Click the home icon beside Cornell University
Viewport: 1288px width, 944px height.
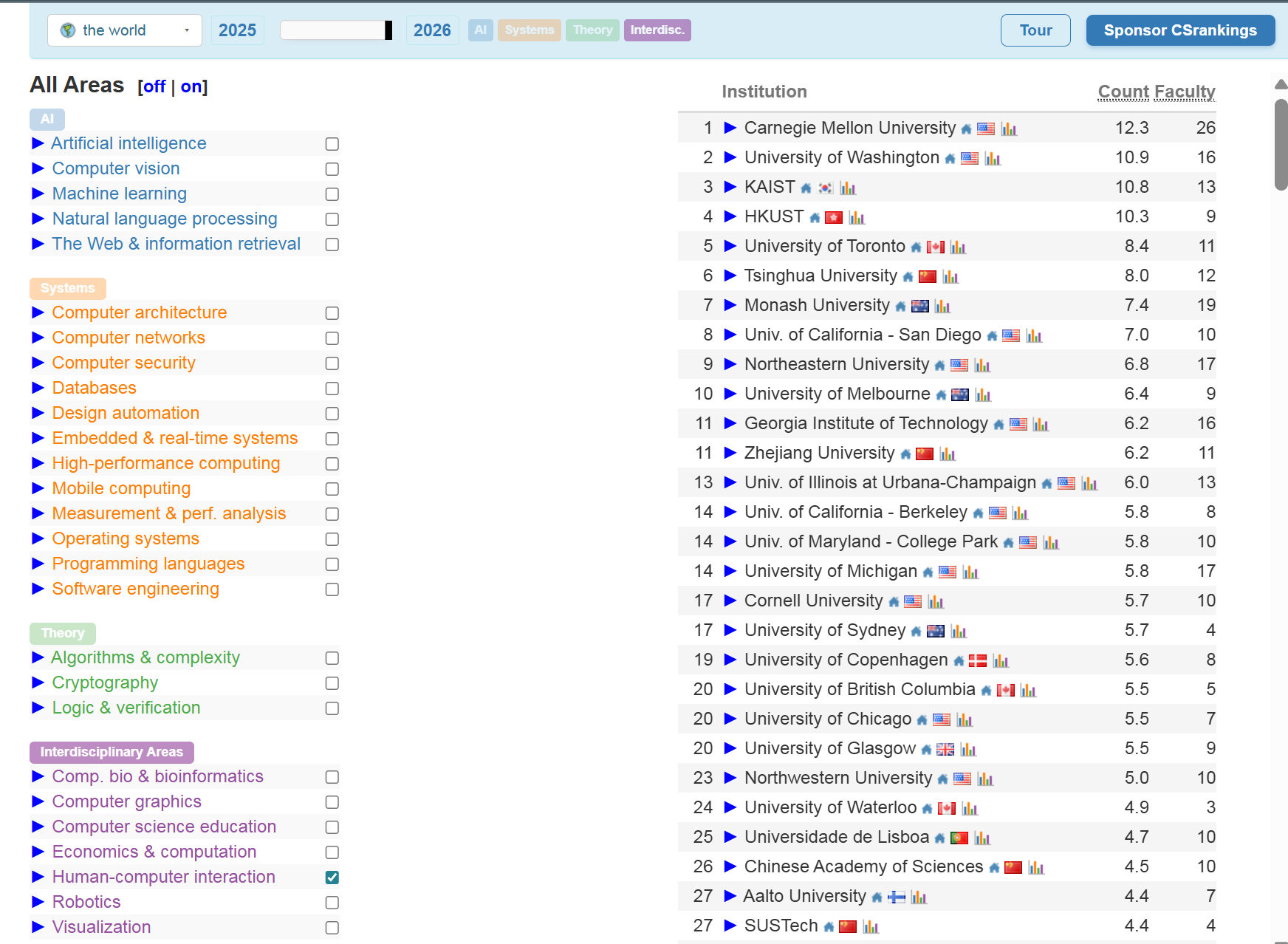coord(894,602)
